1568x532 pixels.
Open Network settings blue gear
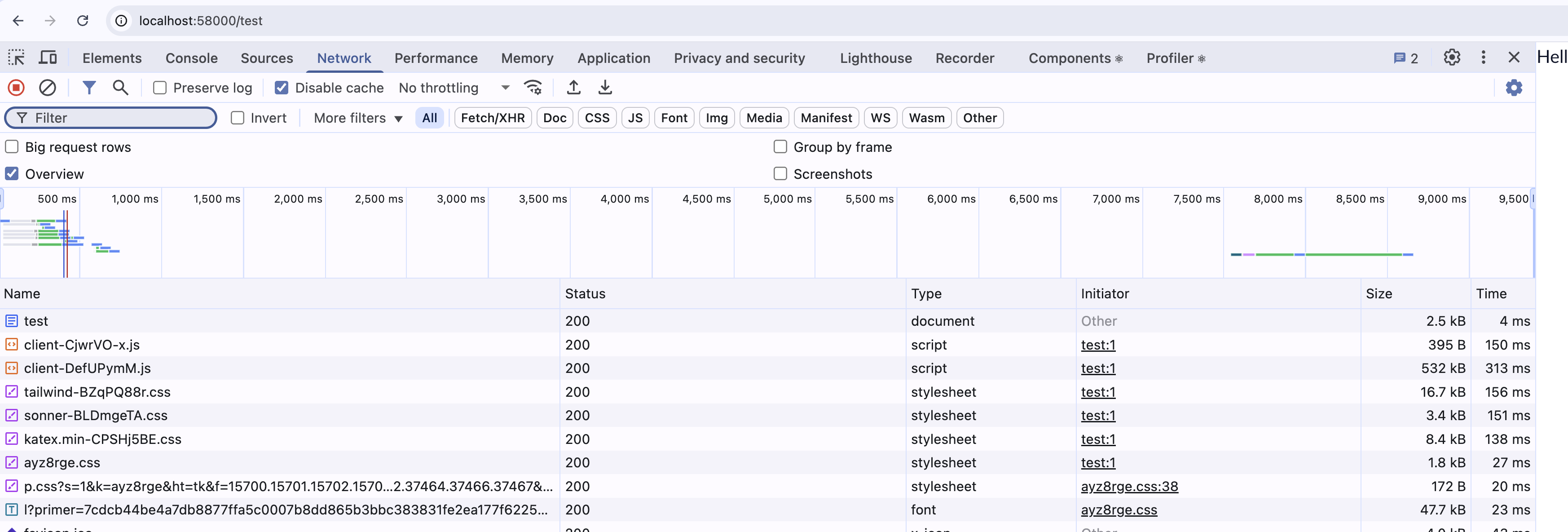point(1514,88)
